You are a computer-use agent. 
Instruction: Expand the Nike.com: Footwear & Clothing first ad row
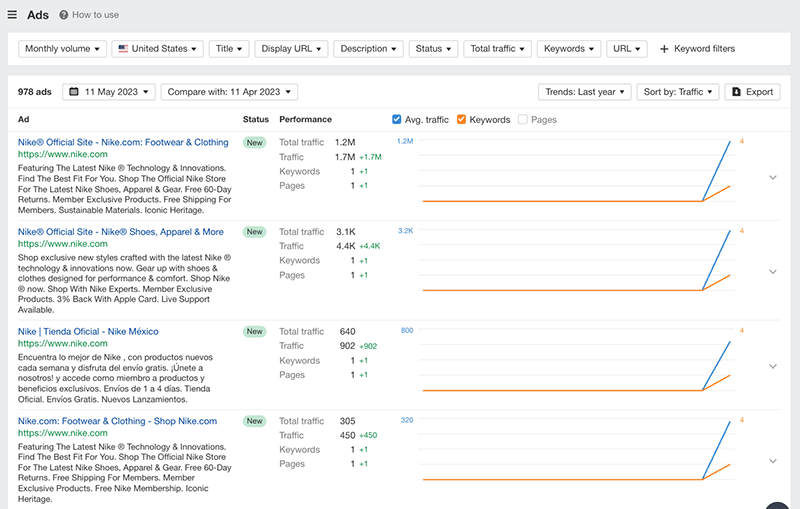tap(773, 177)
